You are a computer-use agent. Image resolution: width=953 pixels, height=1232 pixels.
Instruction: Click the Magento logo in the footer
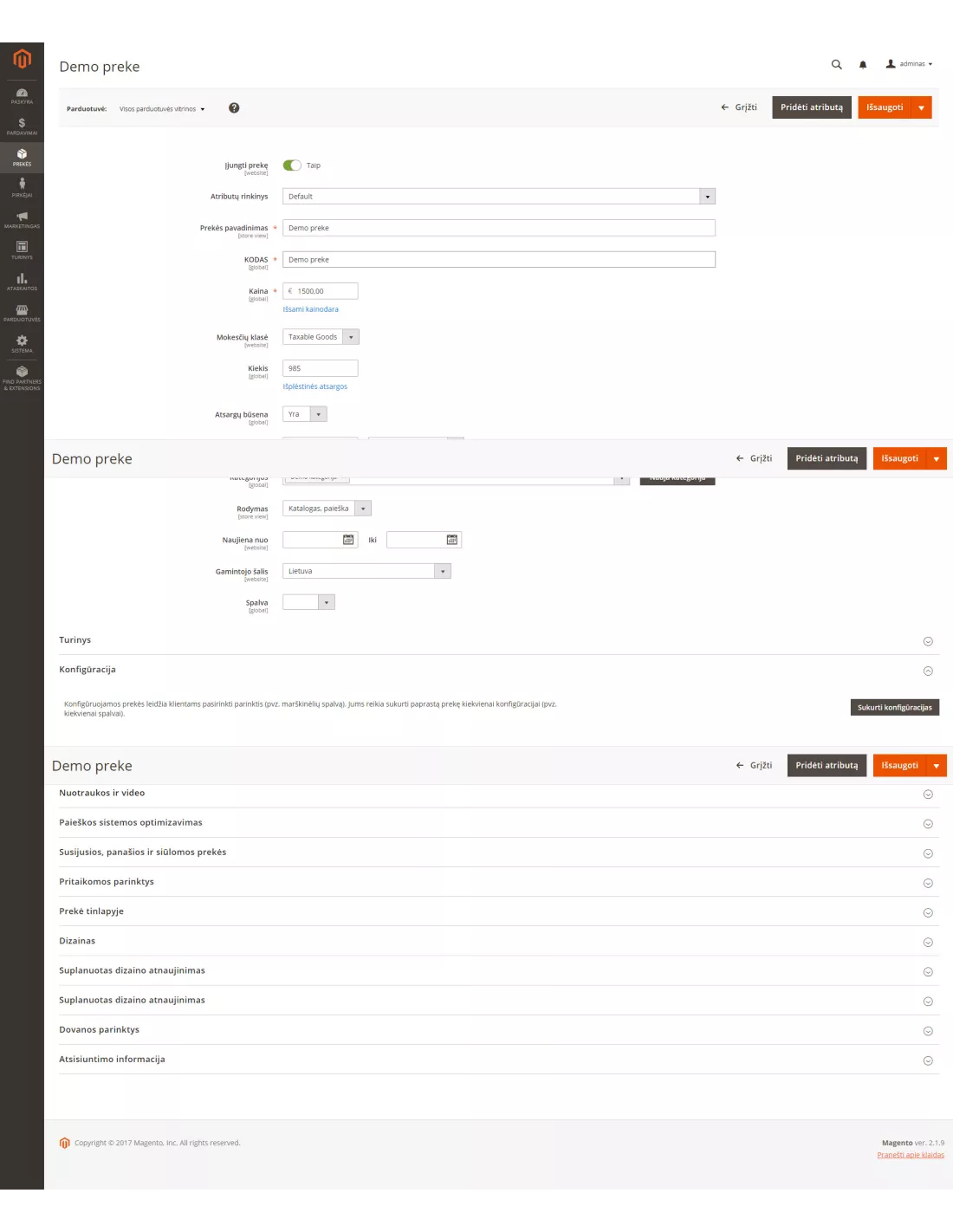pyautogui.click(x=64, y=1143)
